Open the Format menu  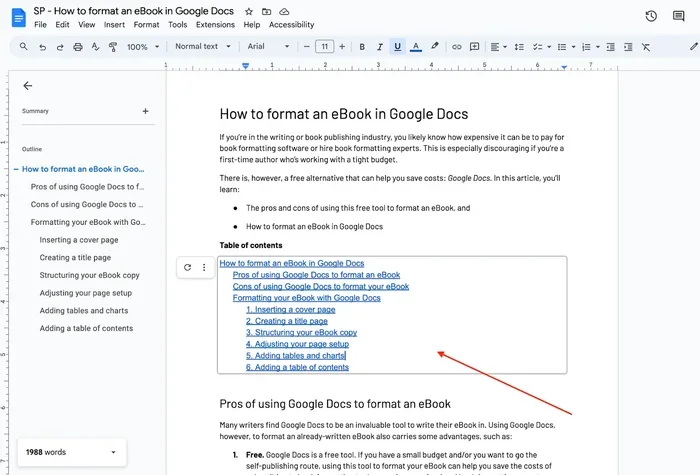(x=146, y=25)
